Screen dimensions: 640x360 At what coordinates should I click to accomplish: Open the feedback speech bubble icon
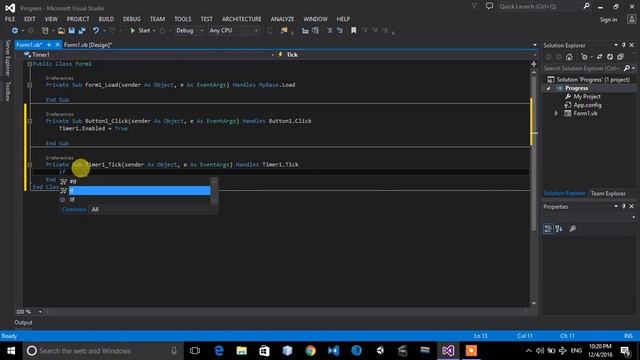click(489, 6)
